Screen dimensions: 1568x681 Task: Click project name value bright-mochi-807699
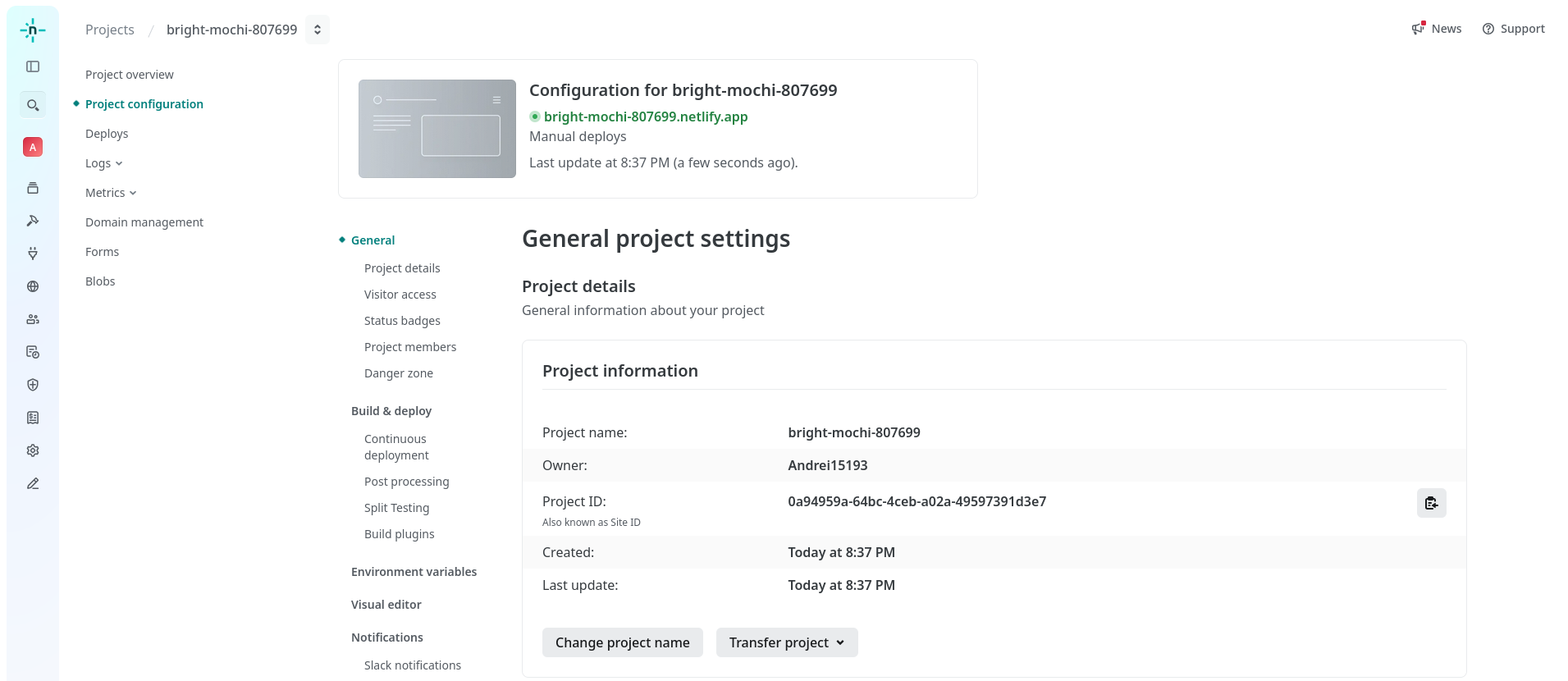click(x=854, y=432)
